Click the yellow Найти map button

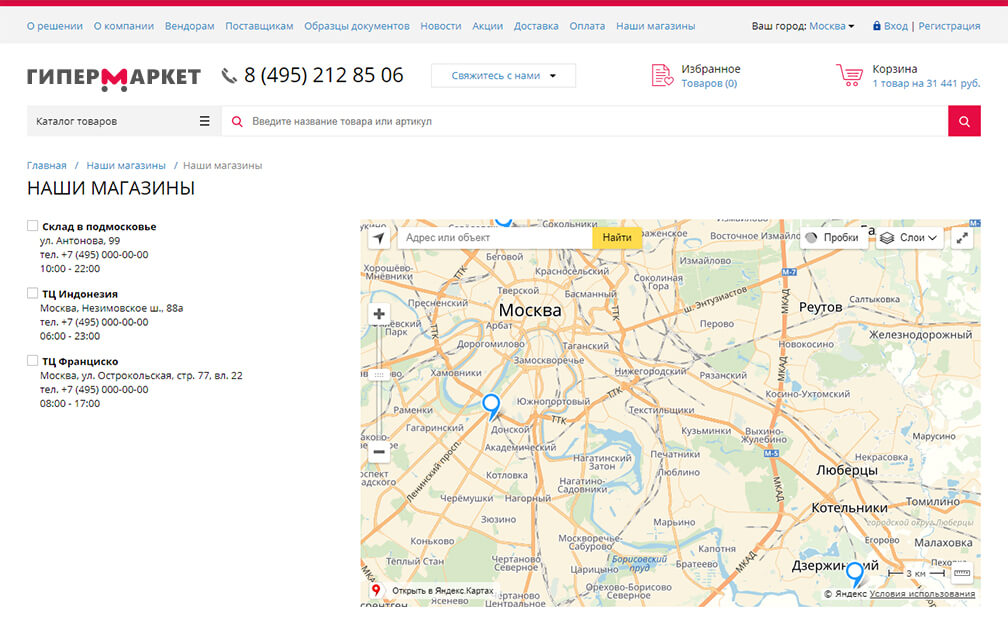pyautogui.click(x=616, y=238)
